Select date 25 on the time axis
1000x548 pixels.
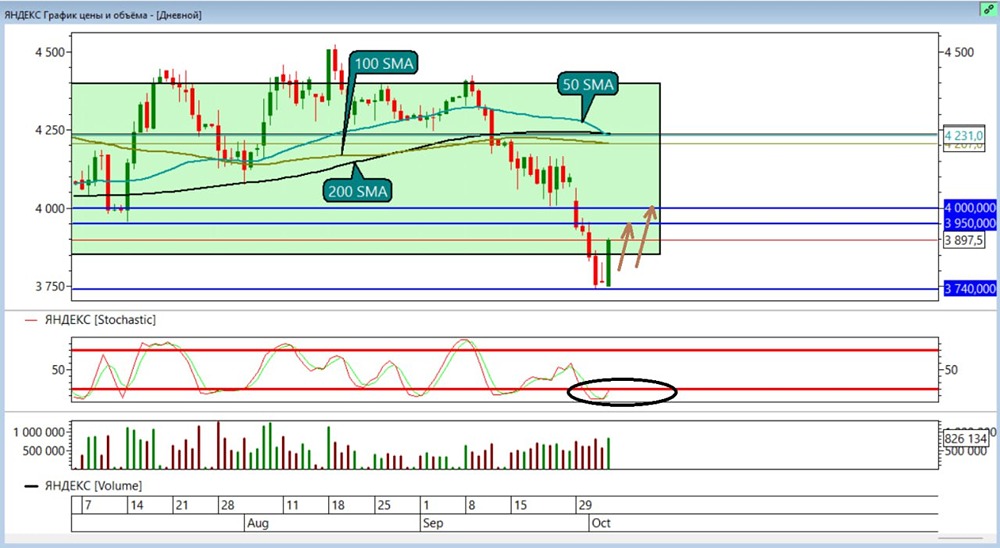tap(383, 505)
